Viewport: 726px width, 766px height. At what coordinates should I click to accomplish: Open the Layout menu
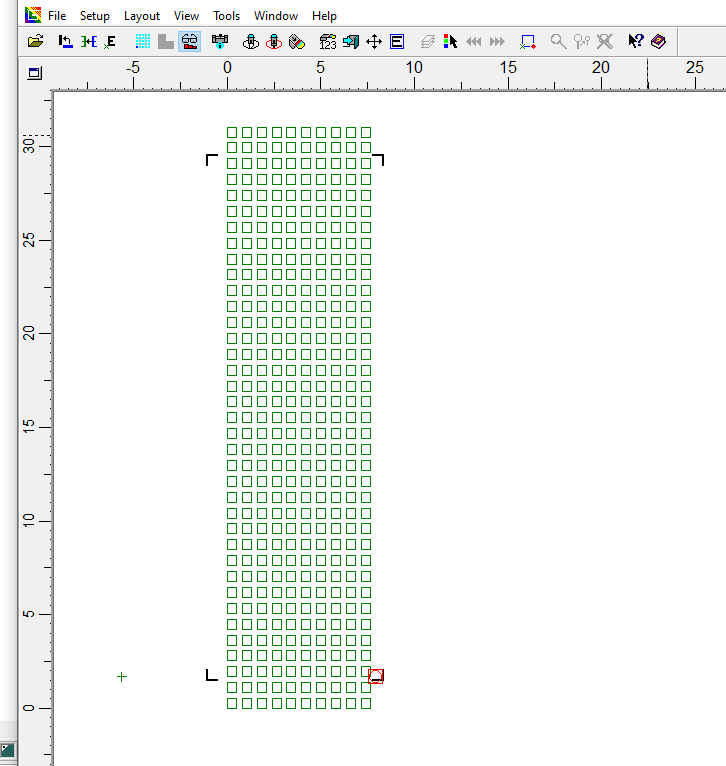coord(142,16)
